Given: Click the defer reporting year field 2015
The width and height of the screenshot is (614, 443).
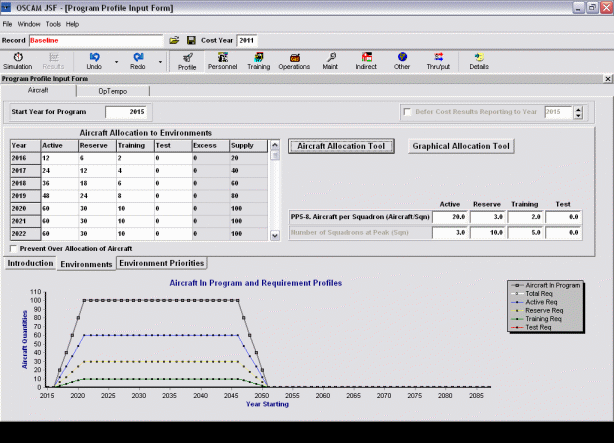Looking at the screenshot, I should click(559, 112).
